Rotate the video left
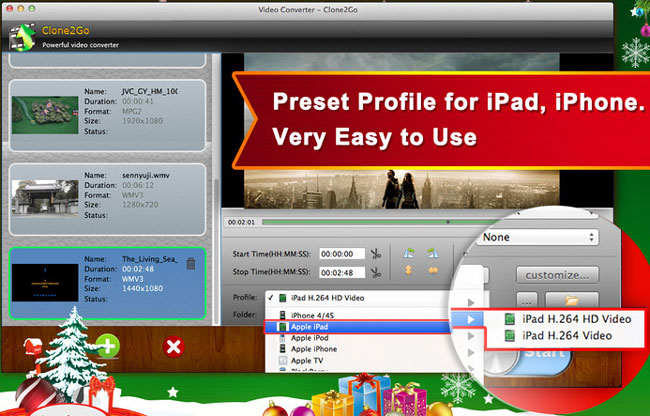Viewport: 650px width, 416px height. pyautogui.click(x=408, y=253)
